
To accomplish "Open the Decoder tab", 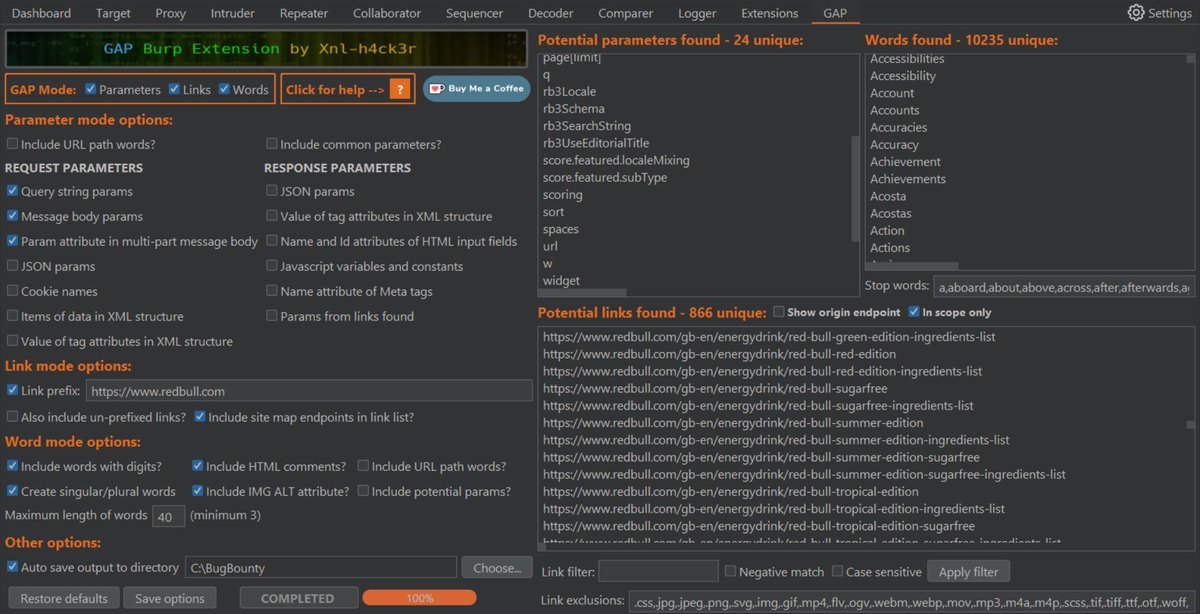I will tap(551, 13).
